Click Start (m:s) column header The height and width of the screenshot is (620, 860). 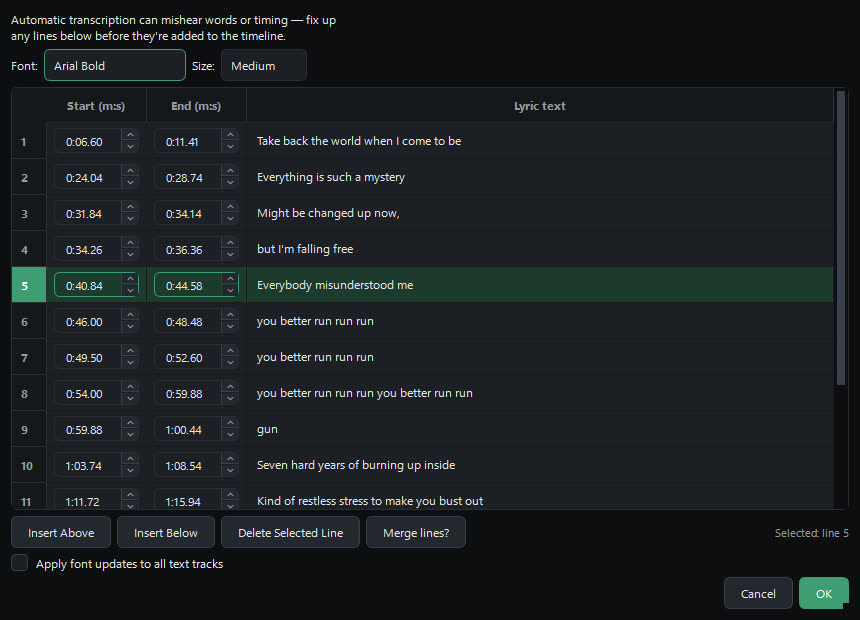pos(96,106)
